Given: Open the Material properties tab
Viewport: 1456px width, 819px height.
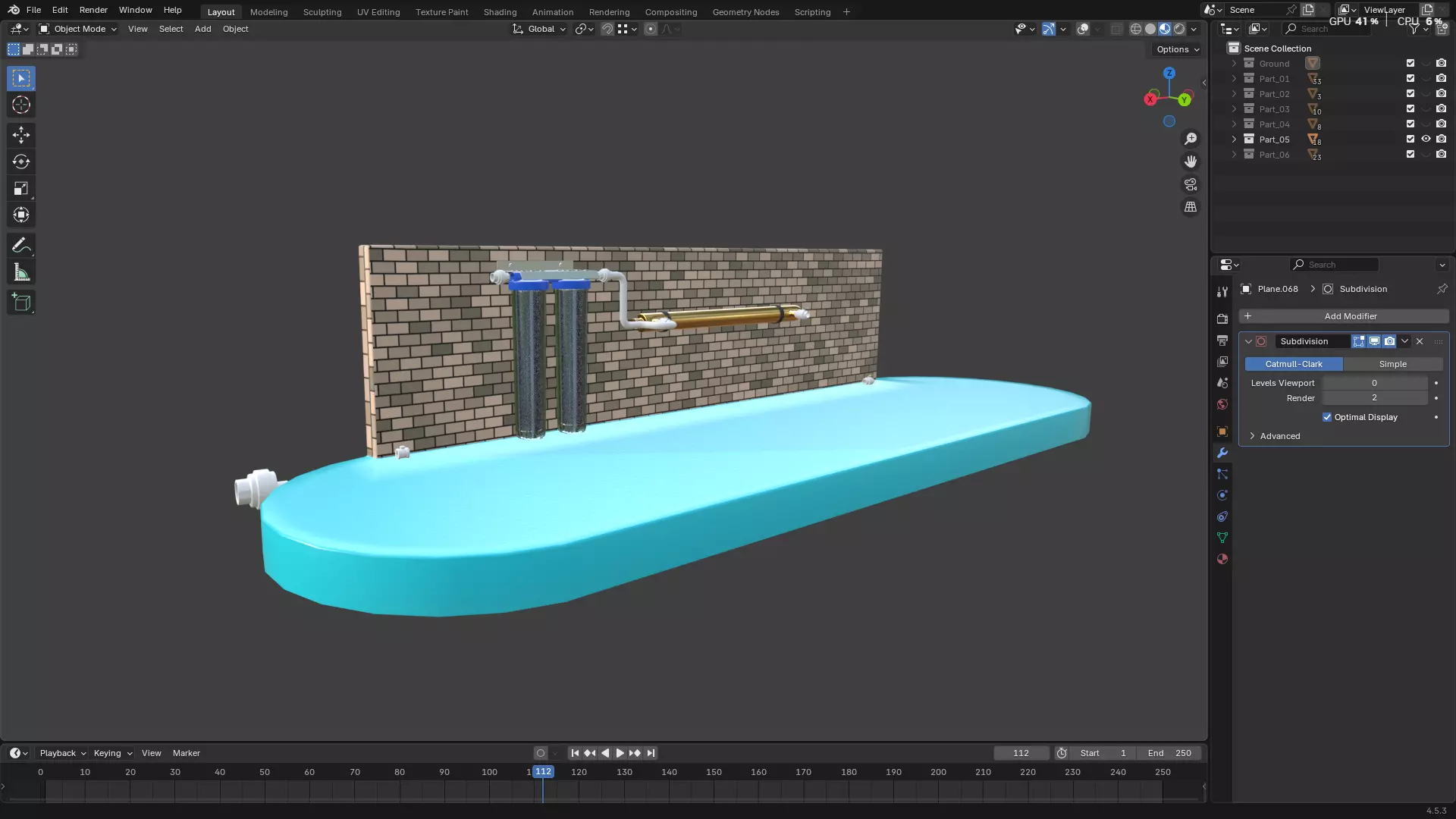Looking at the screenshot, I should click(1222, 559).
